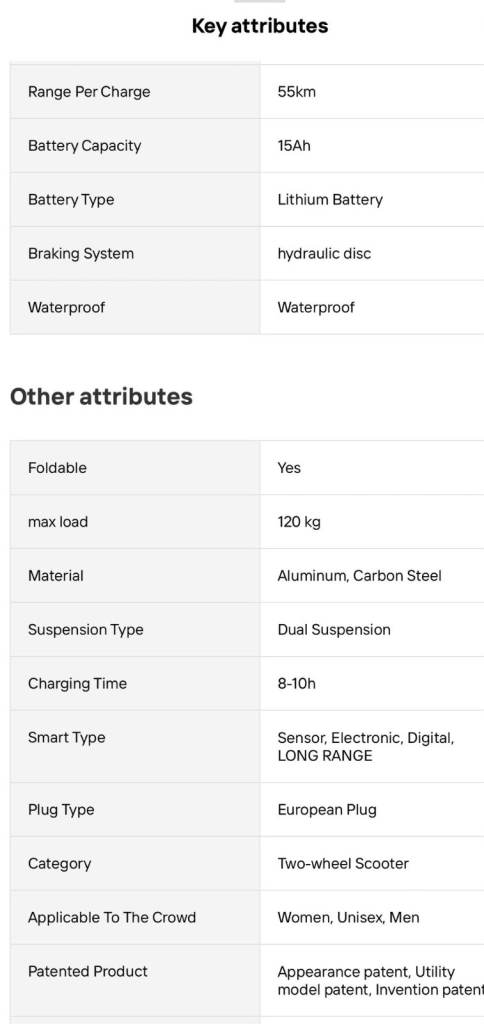Click the 15Ah battery value
Screen dimensions: 484x1024
[x=294, y=146]
